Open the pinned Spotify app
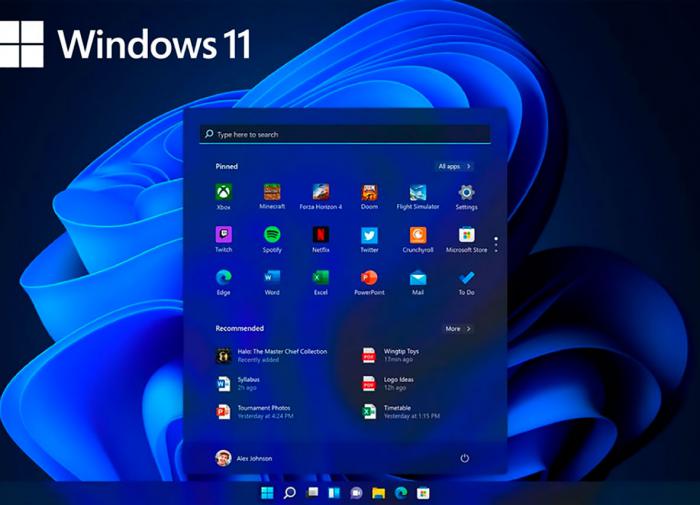 (272, 235)
